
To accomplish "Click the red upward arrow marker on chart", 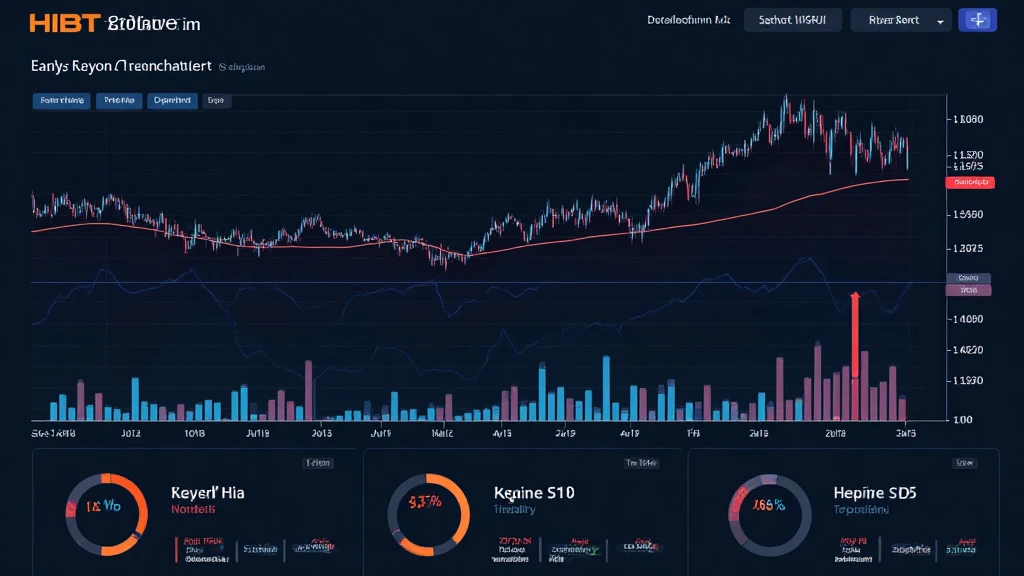I will click(x=855, y=332).
